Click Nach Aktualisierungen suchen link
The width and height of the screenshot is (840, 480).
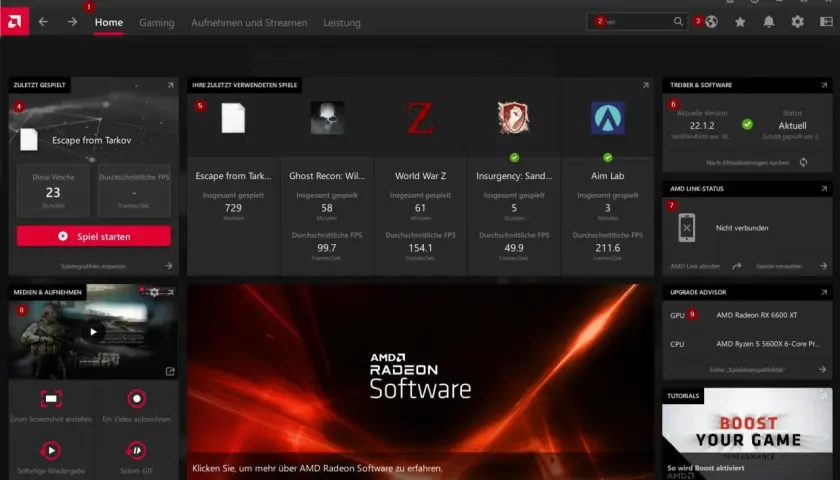(x=747, y=162)
